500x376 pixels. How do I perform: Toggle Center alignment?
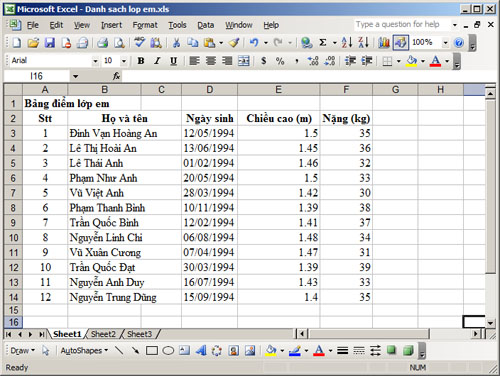tap(211, 61)
